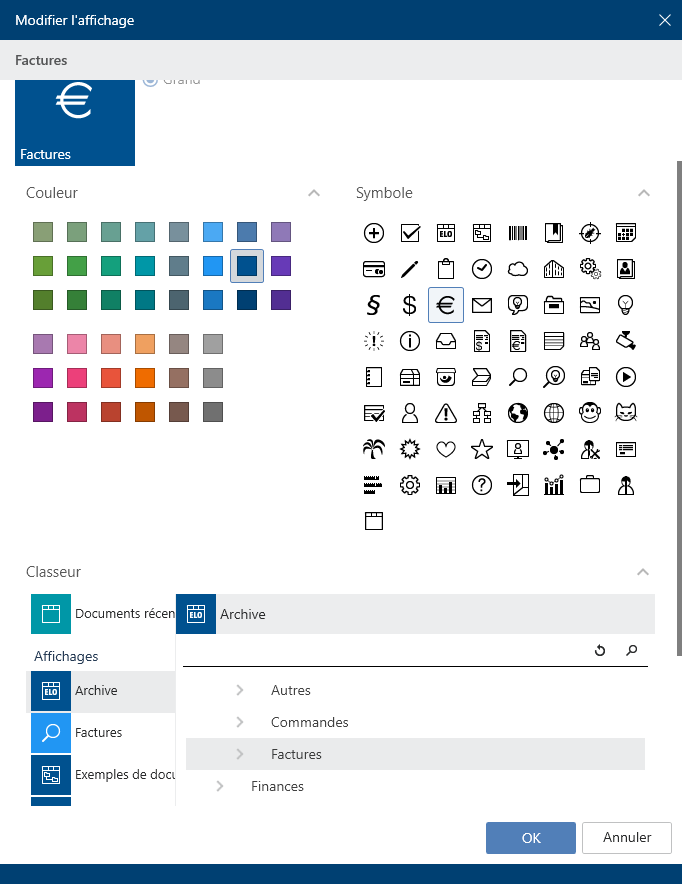The image size is (682, 884).
Task: Choose the dollar sign symbol
Action: coord(409,305)
